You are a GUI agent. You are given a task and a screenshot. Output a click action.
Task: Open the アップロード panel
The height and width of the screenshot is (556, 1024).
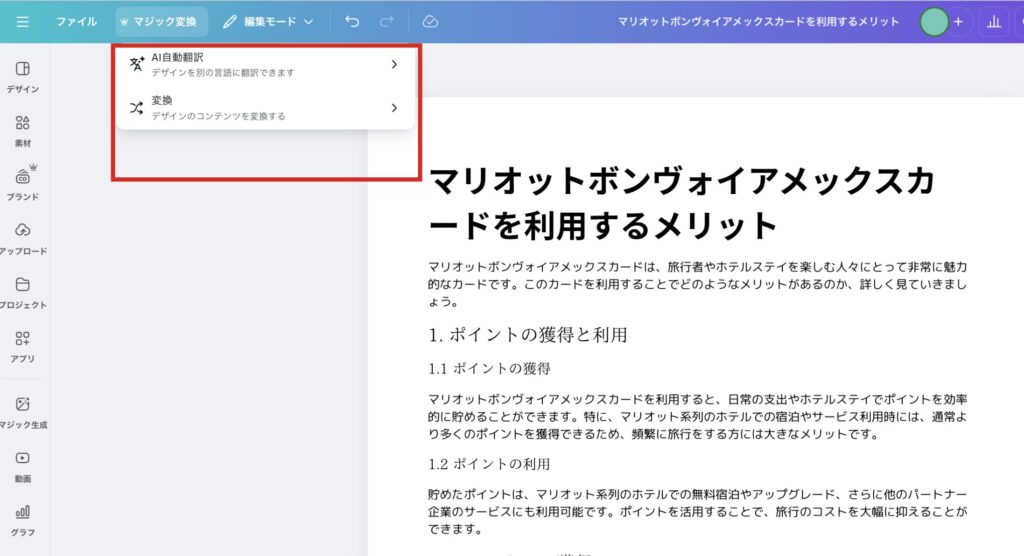coord(23,238)
